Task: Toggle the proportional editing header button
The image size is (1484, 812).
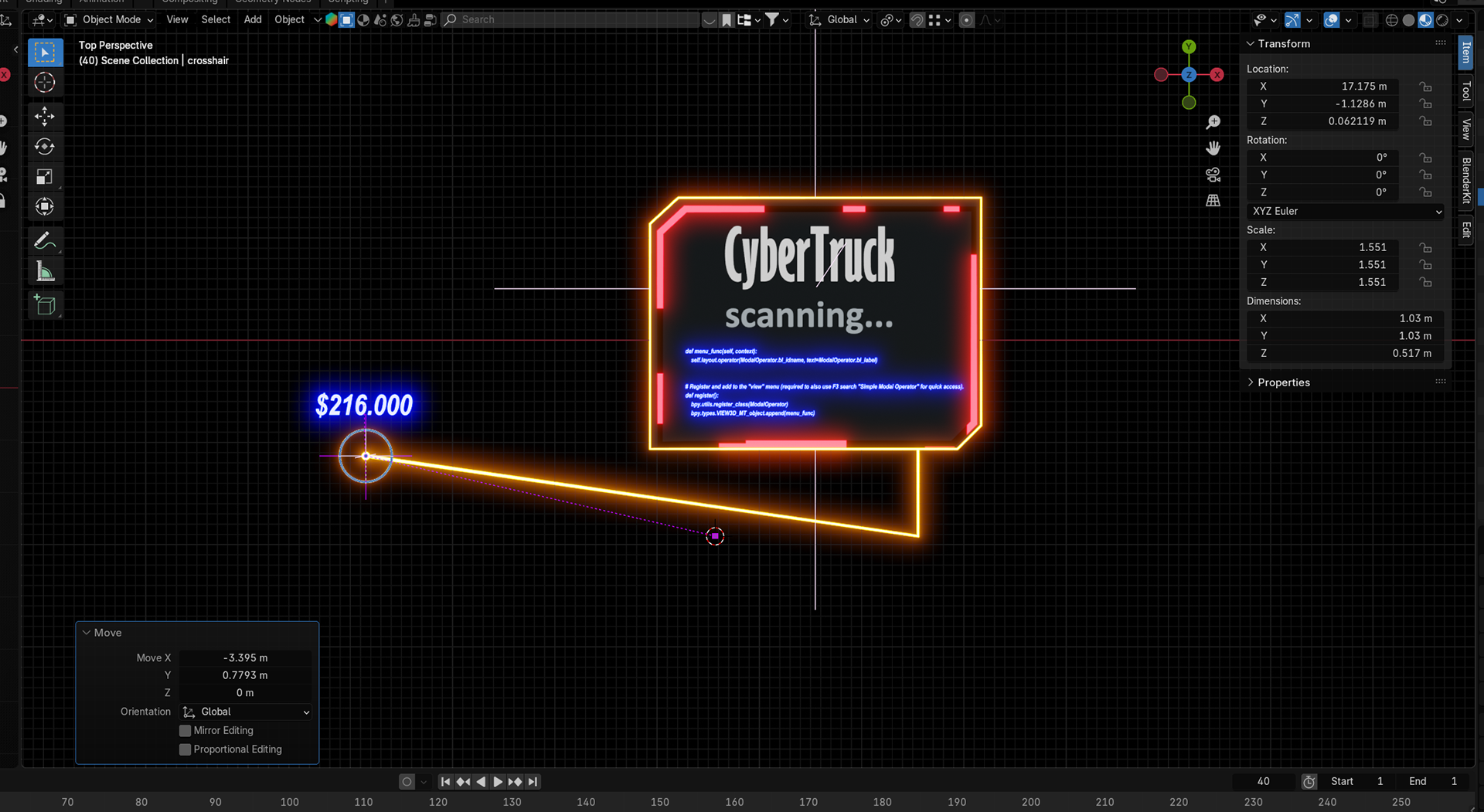Action: pyautogui.click(x=966, y=20)
